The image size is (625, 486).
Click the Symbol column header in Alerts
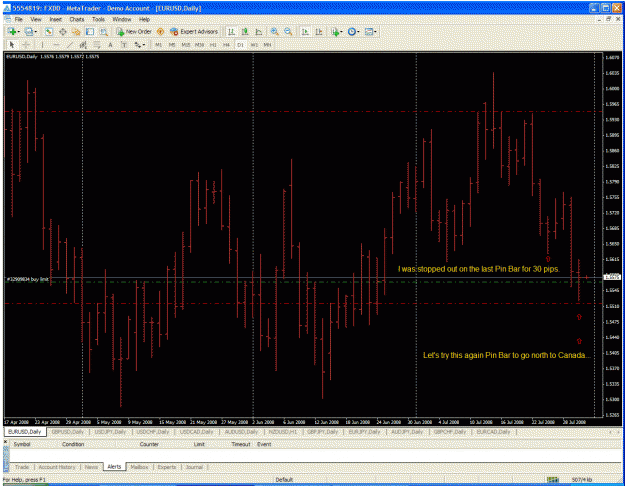[22, 444]
